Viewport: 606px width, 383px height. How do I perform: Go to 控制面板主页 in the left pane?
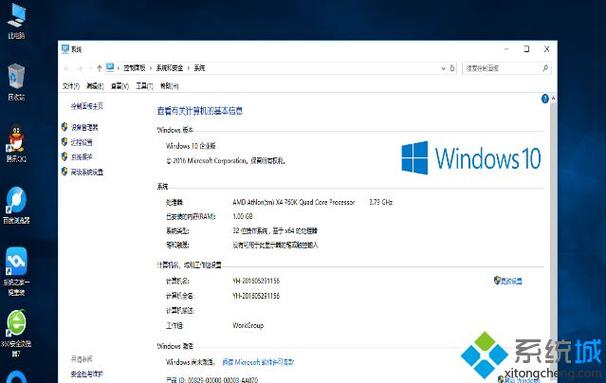coord(87,106)
